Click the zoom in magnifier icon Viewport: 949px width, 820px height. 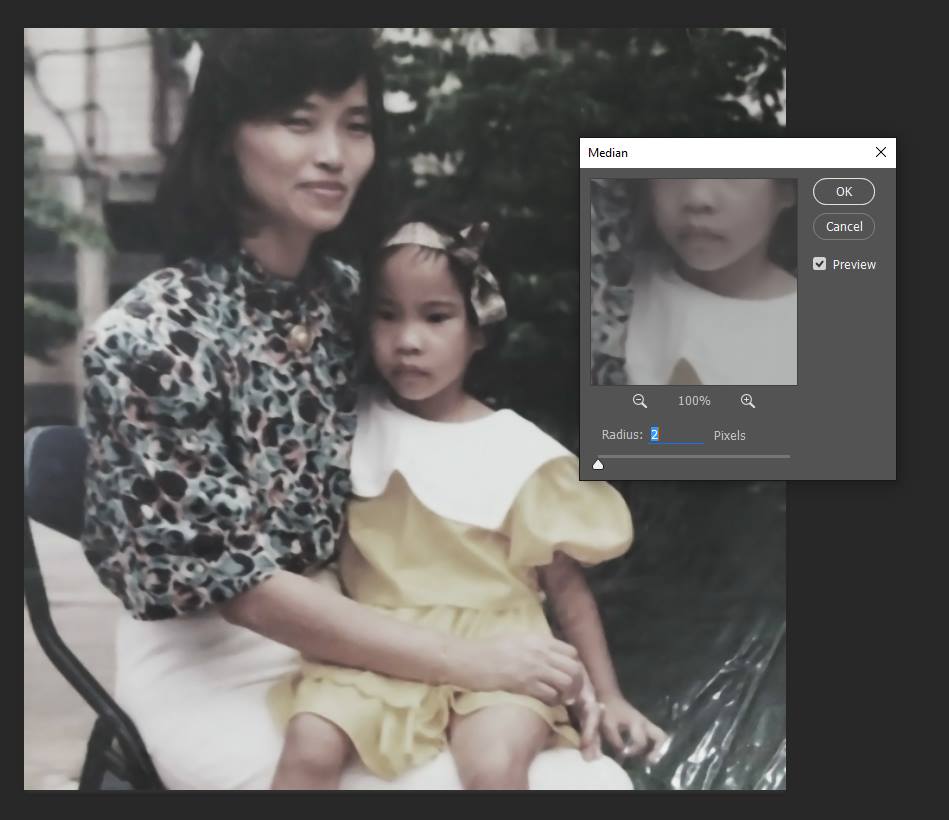747,401
